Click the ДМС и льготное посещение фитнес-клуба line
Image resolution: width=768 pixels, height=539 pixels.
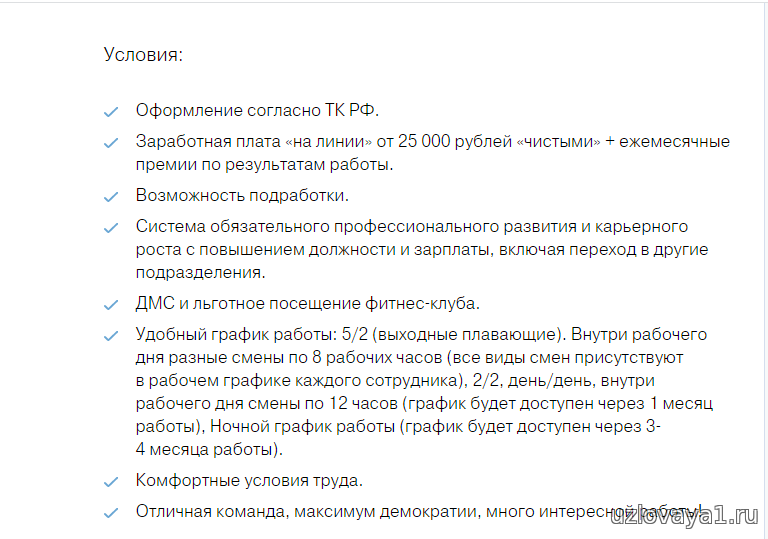(308, 303)
